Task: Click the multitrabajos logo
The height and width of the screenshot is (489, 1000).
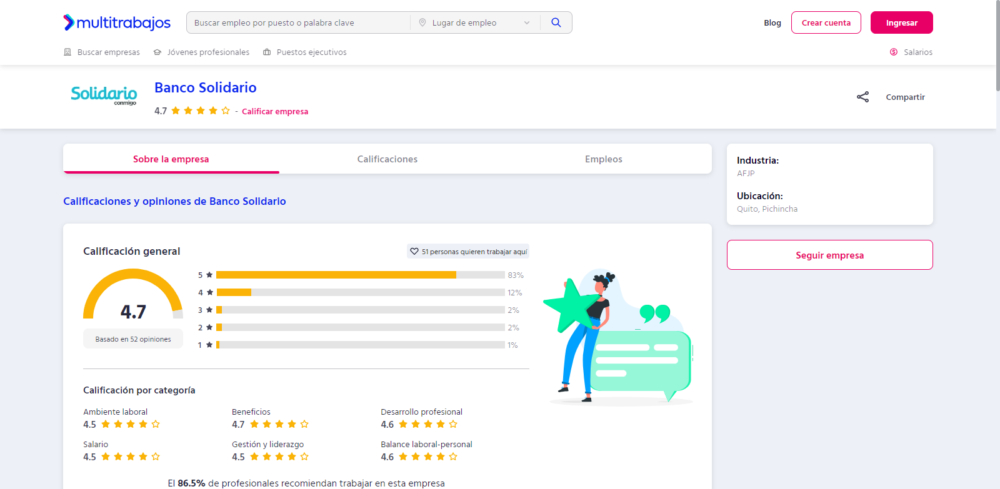Action: 117,22
